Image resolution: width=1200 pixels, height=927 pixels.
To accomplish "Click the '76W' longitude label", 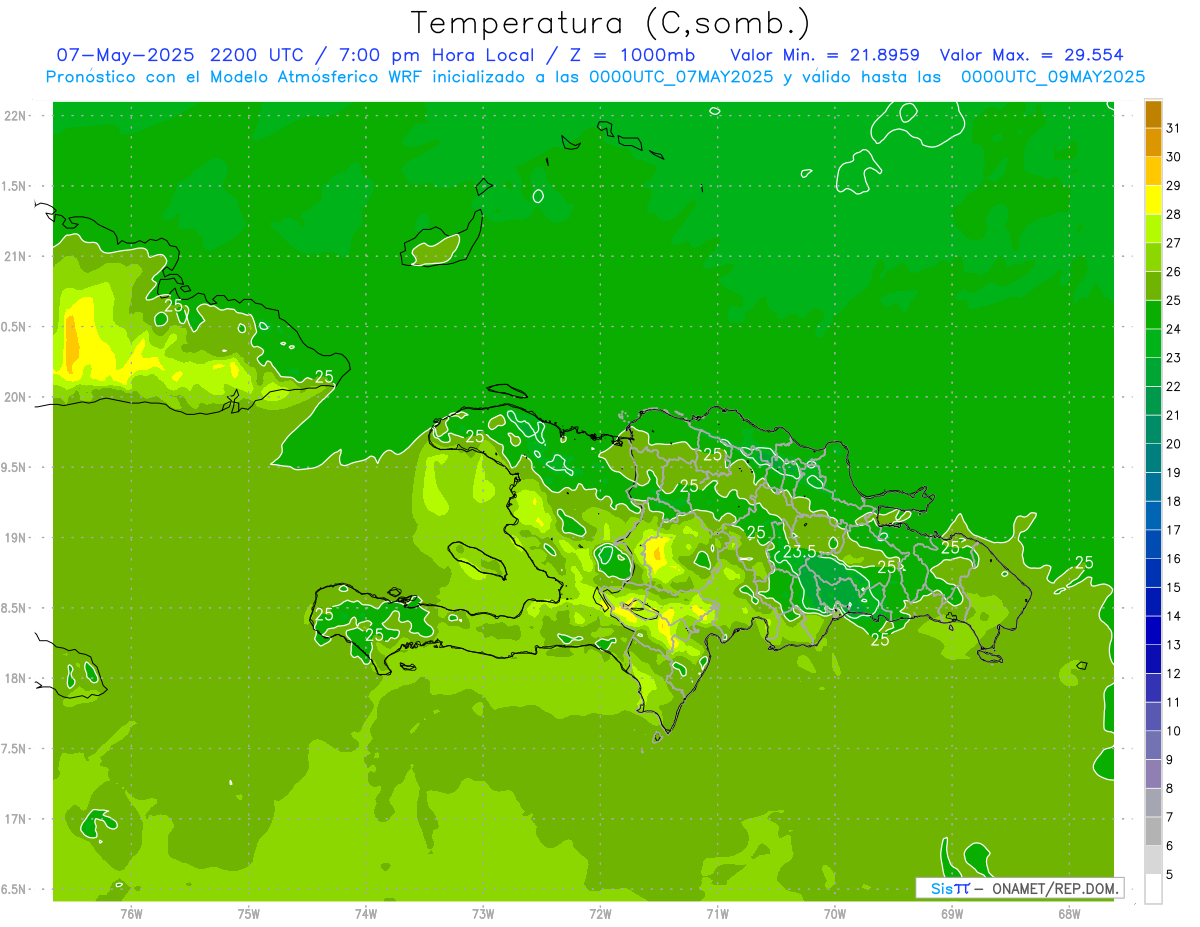I will click(131, 913).
